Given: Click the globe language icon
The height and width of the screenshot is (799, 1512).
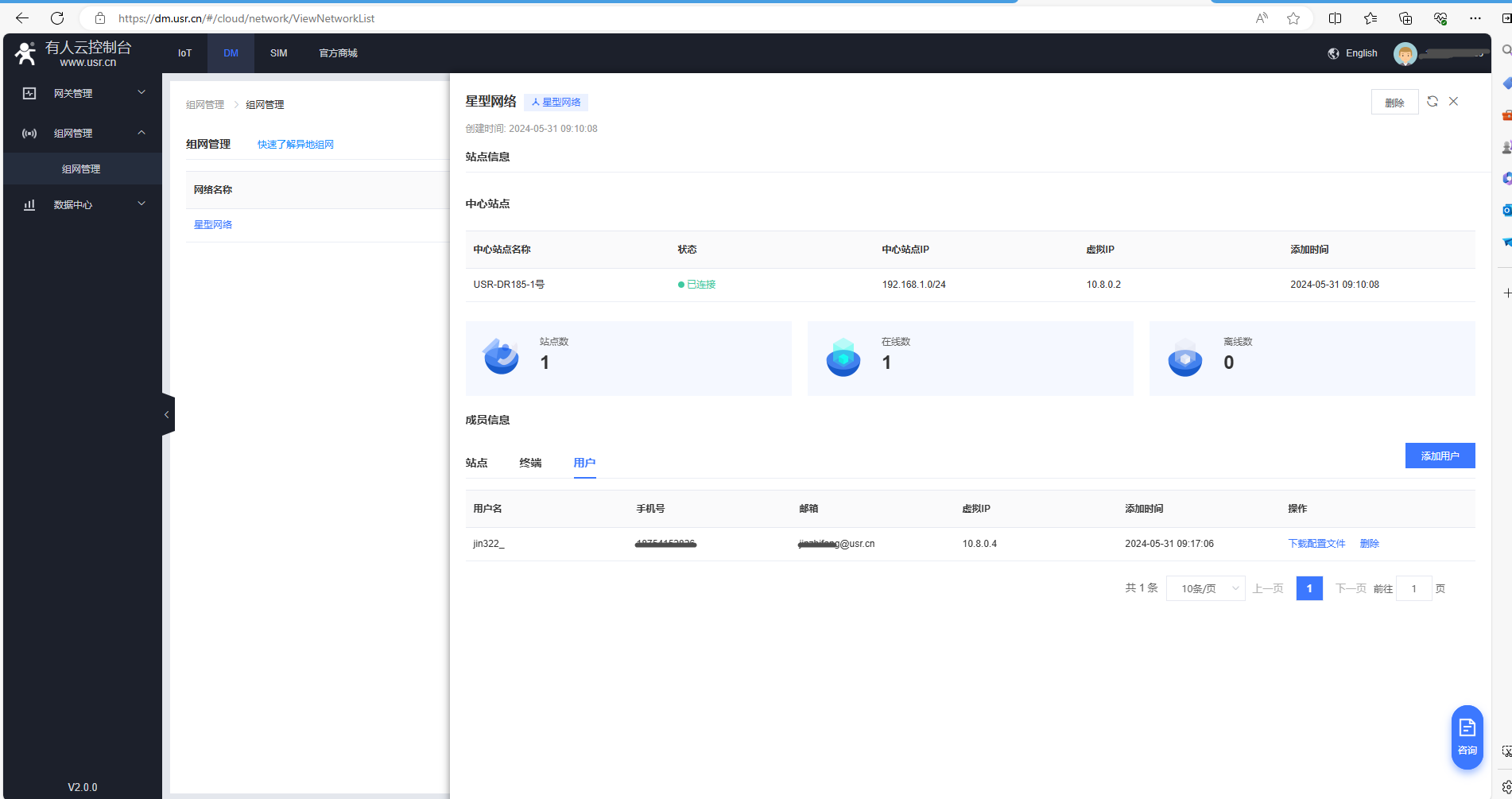Looking at the screenshot, I should (x=1333, y=53).
